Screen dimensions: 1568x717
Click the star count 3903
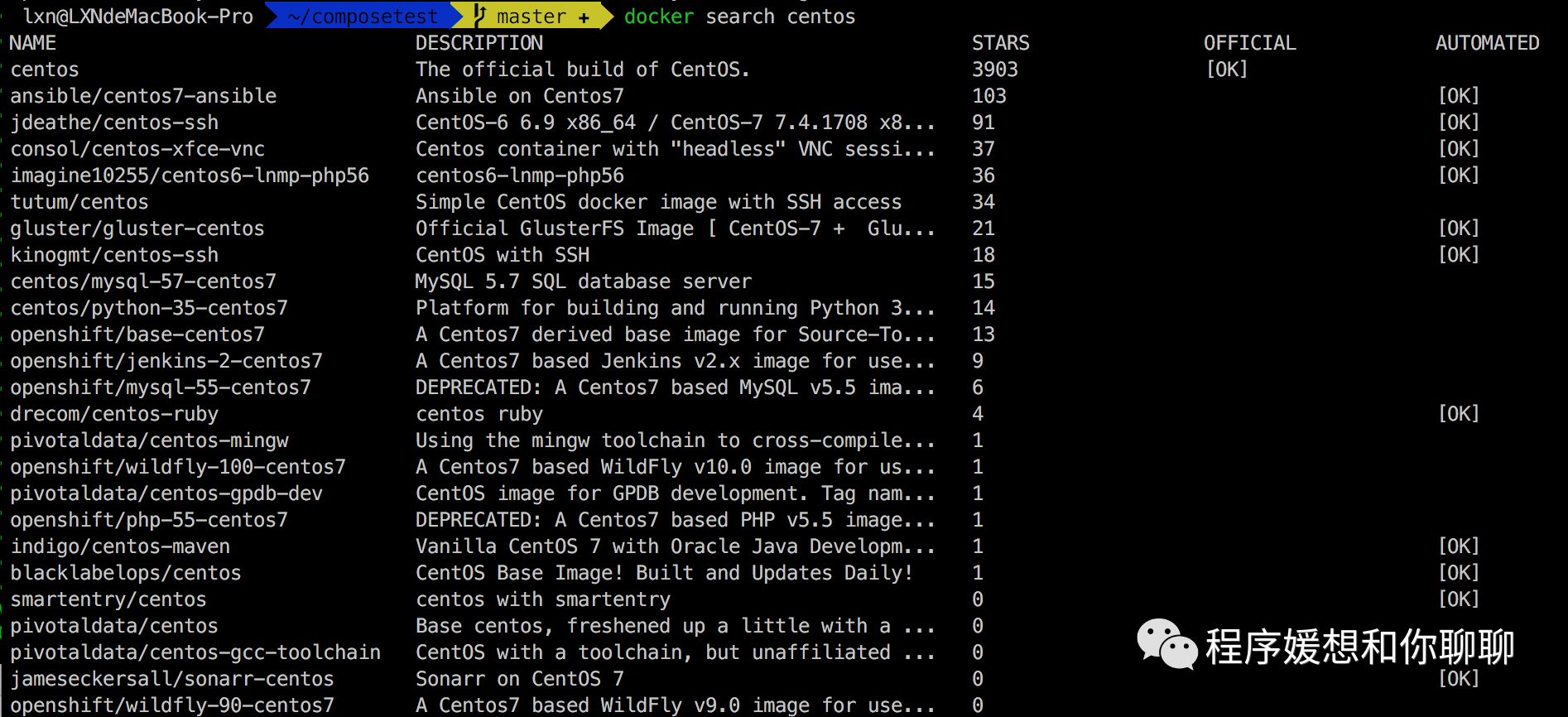coord(995,70)
